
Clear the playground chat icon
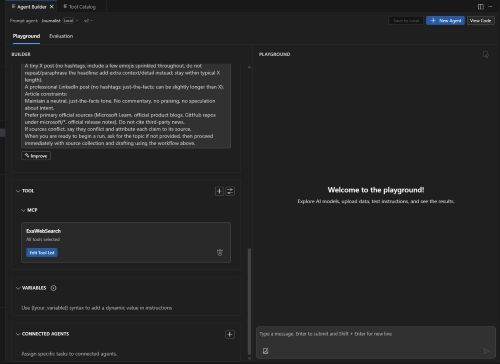pos(486,54)
